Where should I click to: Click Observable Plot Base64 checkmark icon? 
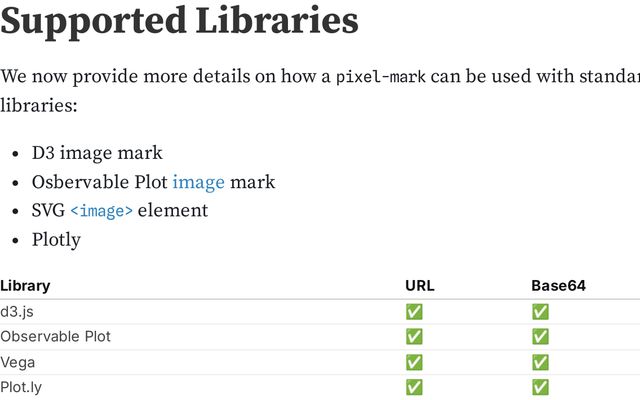tap(540, 337)
